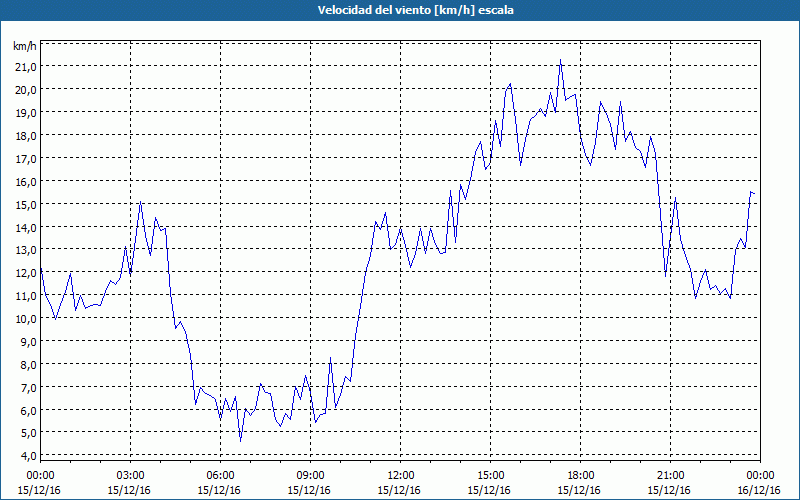Image resolution: width=800 pixels, height=500 pixels.
Task: Click the chart title 'Velocidad del viento [km/h] escala'
Action: [x=415, y=10]
